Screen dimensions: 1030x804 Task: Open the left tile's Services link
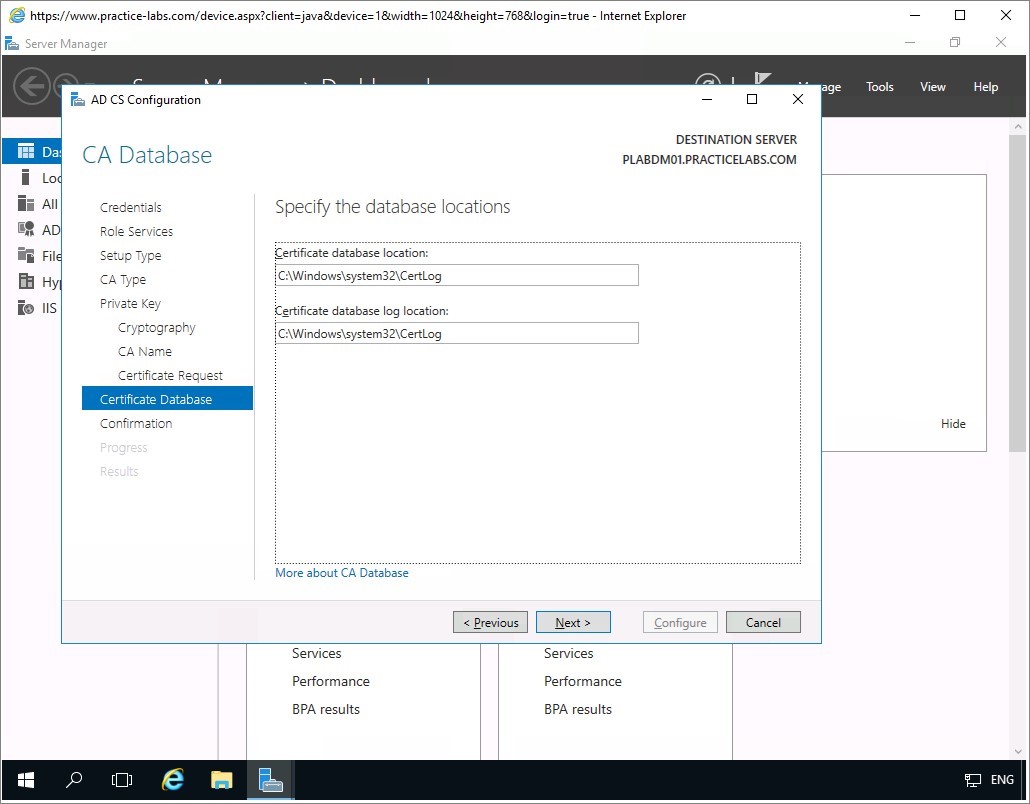point(317,654)
